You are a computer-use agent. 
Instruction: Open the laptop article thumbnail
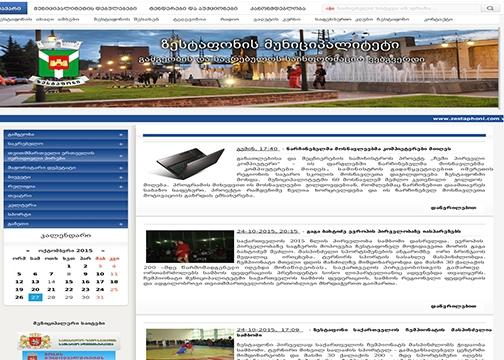(190, 163)
